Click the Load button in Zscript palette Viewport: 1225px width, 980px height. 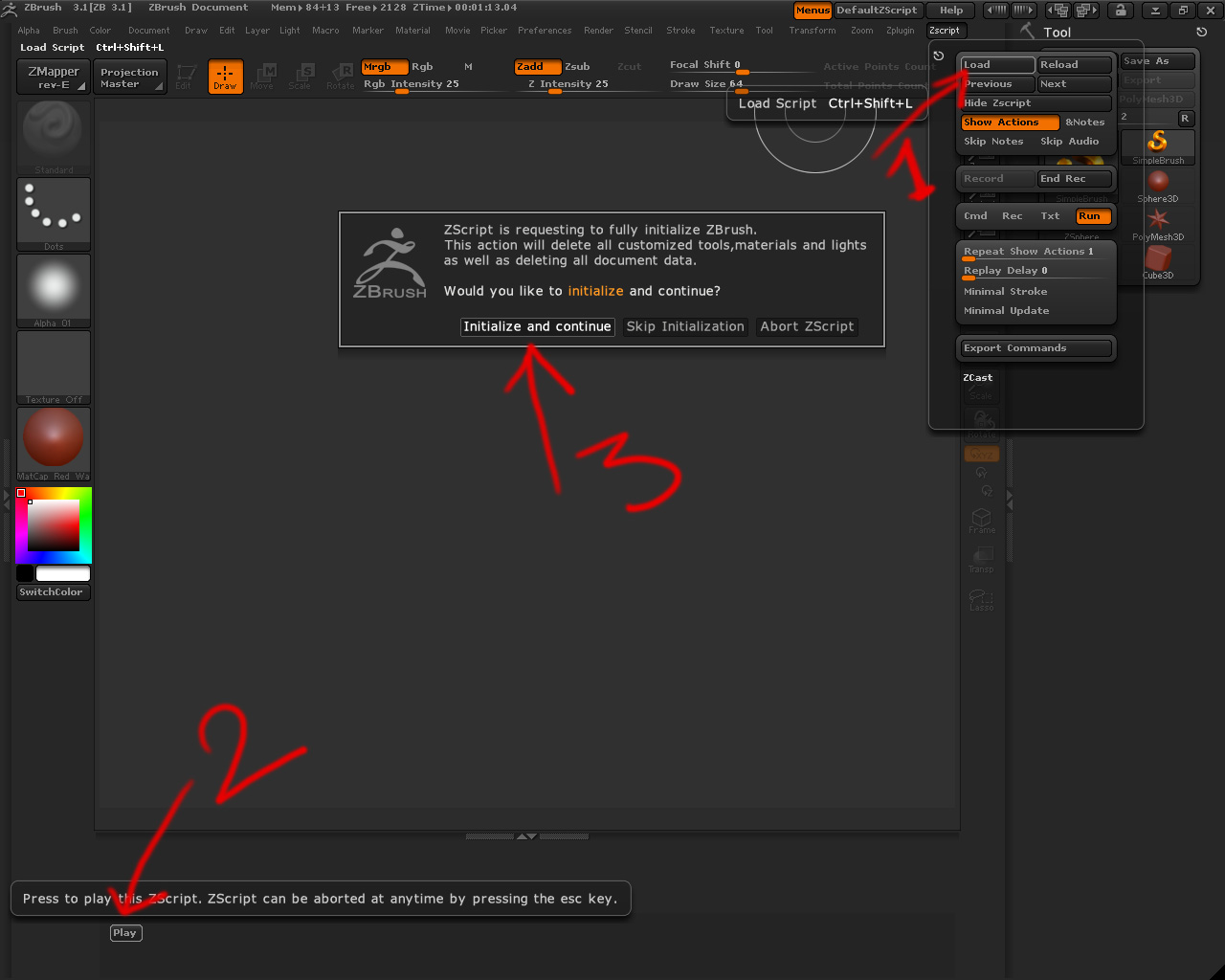pyautogui.click(x=997, y=65)
